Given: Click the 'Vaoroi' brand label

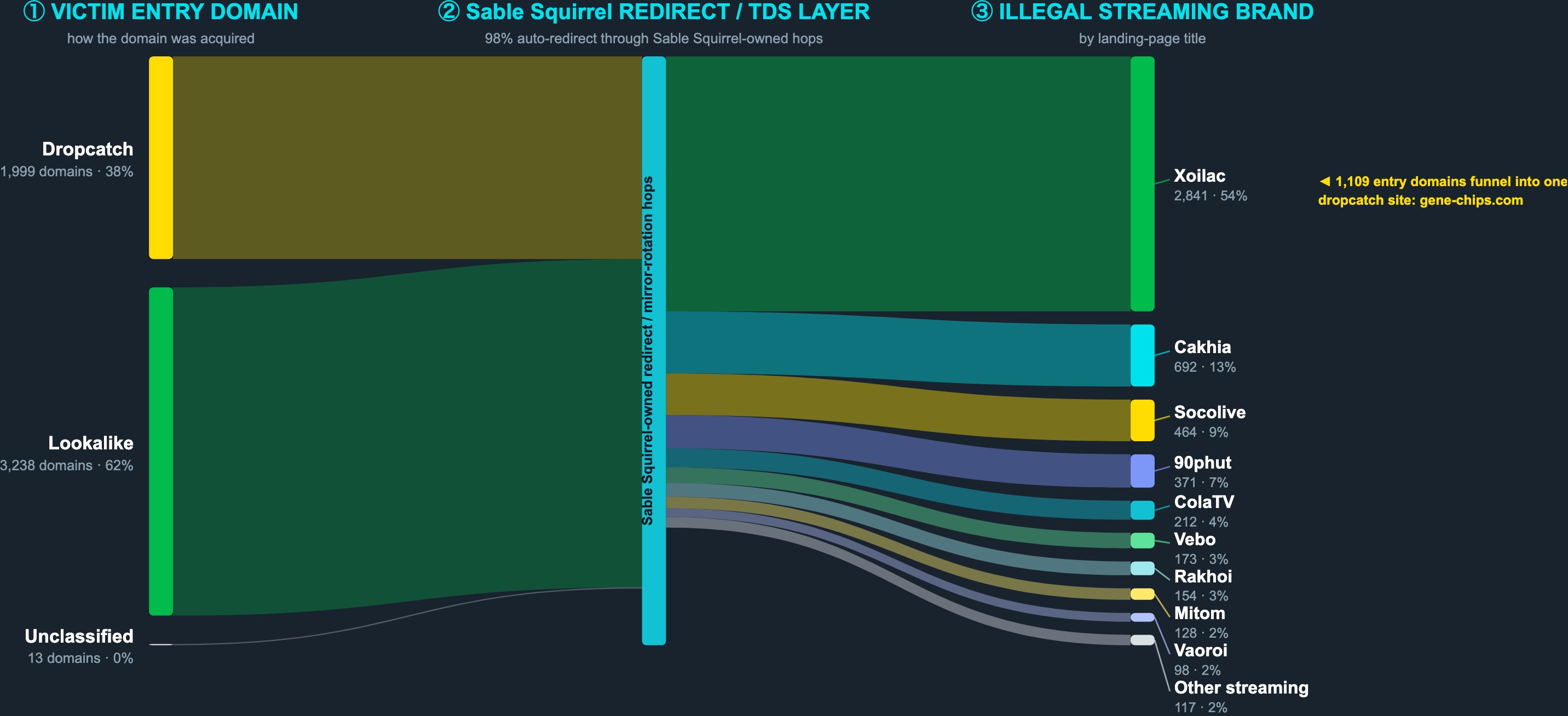Looking at the screenshot, I should pos(1200,650).
